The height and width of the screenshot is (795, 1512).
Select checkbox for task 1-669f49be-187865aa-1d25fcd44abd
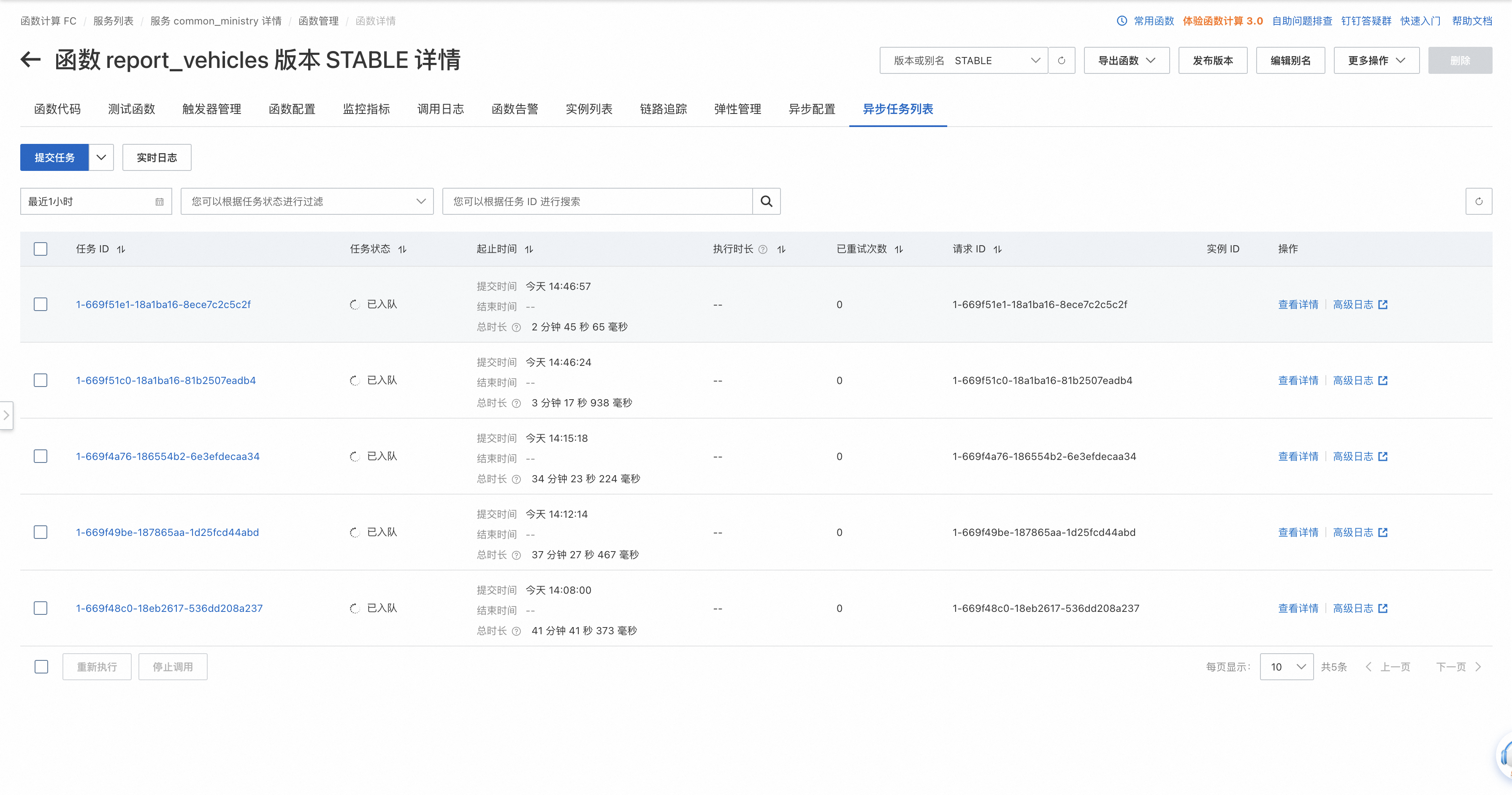tap(41, 532)
